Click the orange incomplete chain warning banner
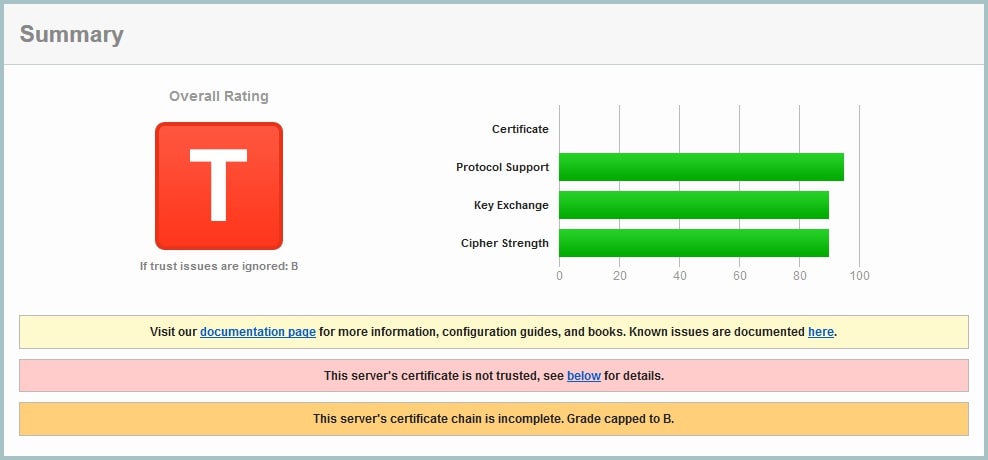988x460 pixels. pyautogui.click(x=493, y=419)
